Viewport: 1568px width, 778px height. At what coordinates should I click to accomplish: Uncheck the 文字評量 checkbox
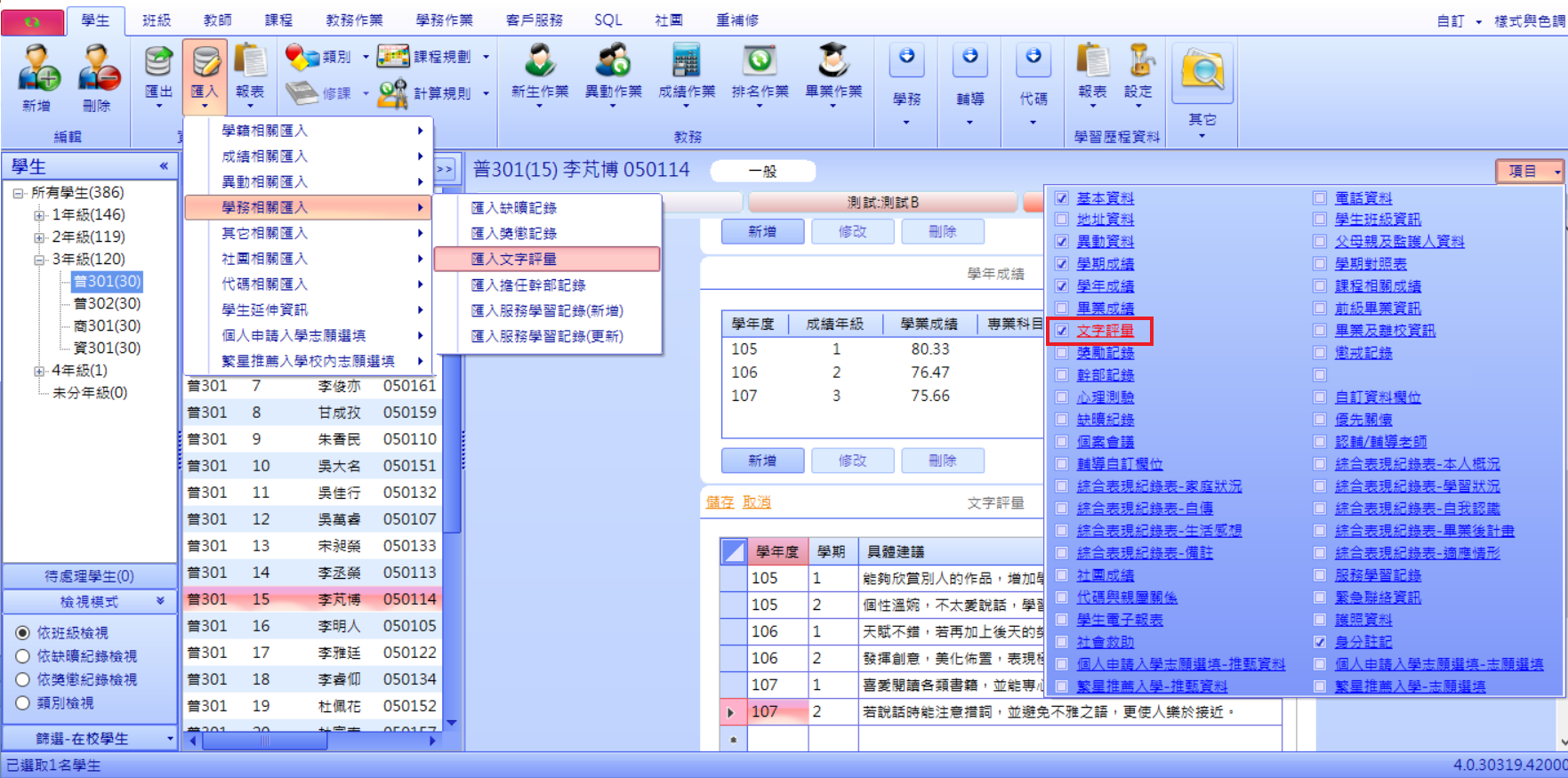point(1061,331)
